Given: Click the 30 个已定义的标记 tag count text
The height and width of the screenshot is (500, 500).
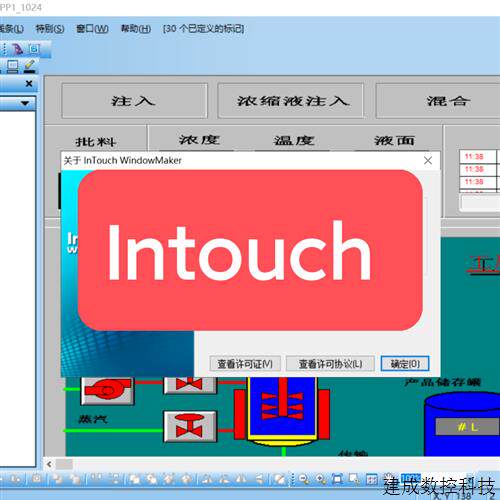Looking at the screenshot, I should pyautogui.click(x=204, y=29).
